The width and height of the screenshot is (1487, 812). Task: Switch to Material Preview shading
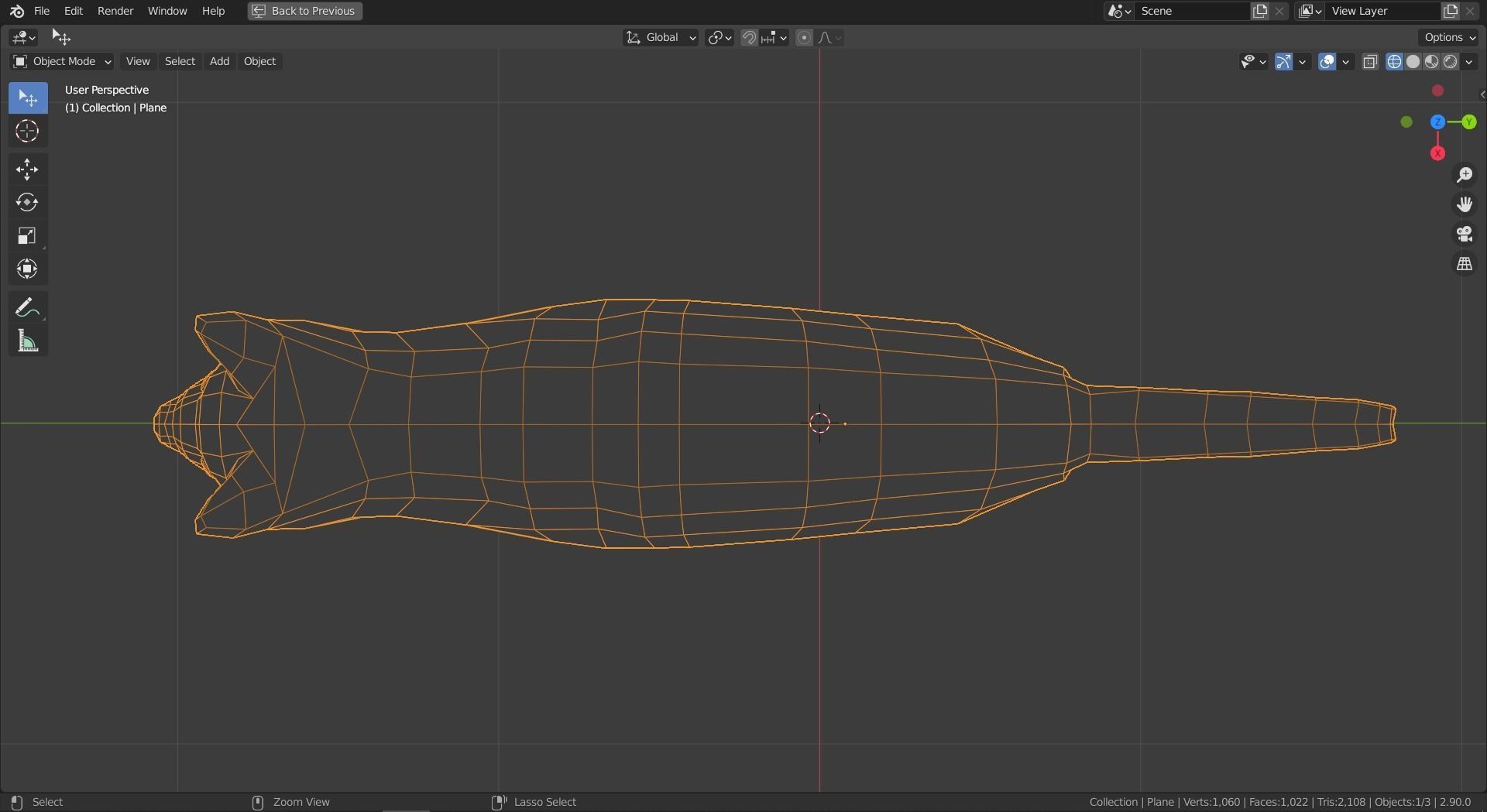pos(1431,61)
